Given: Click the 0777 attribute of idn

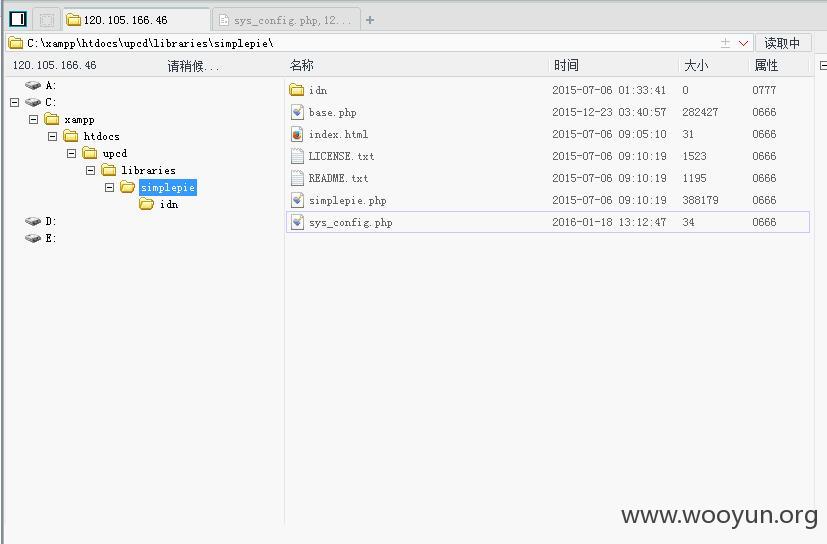Looking at the screenshot, I should tap(764, 90).
